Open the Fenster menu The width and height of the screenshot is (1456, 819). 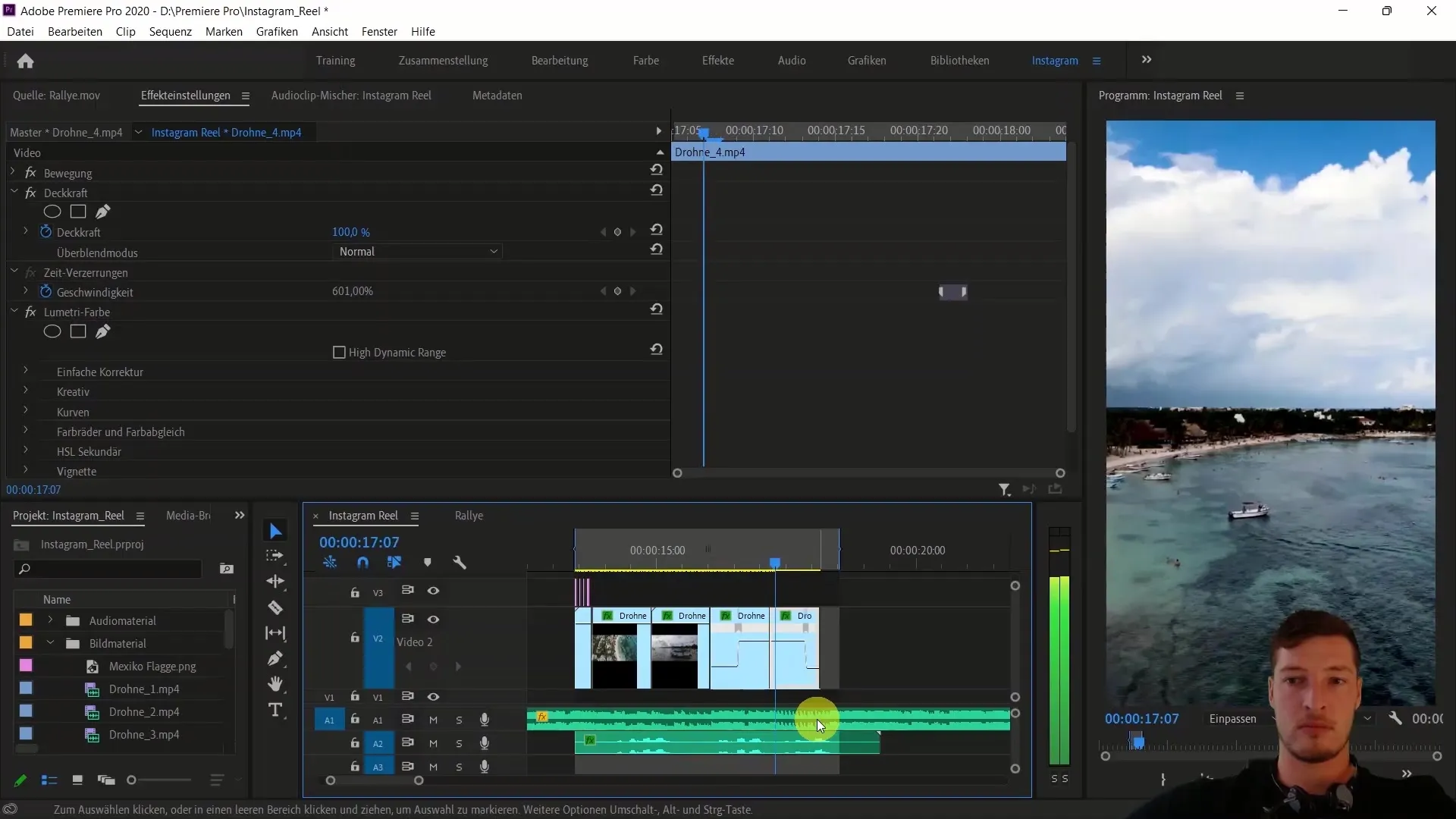[x=379, y=31]
